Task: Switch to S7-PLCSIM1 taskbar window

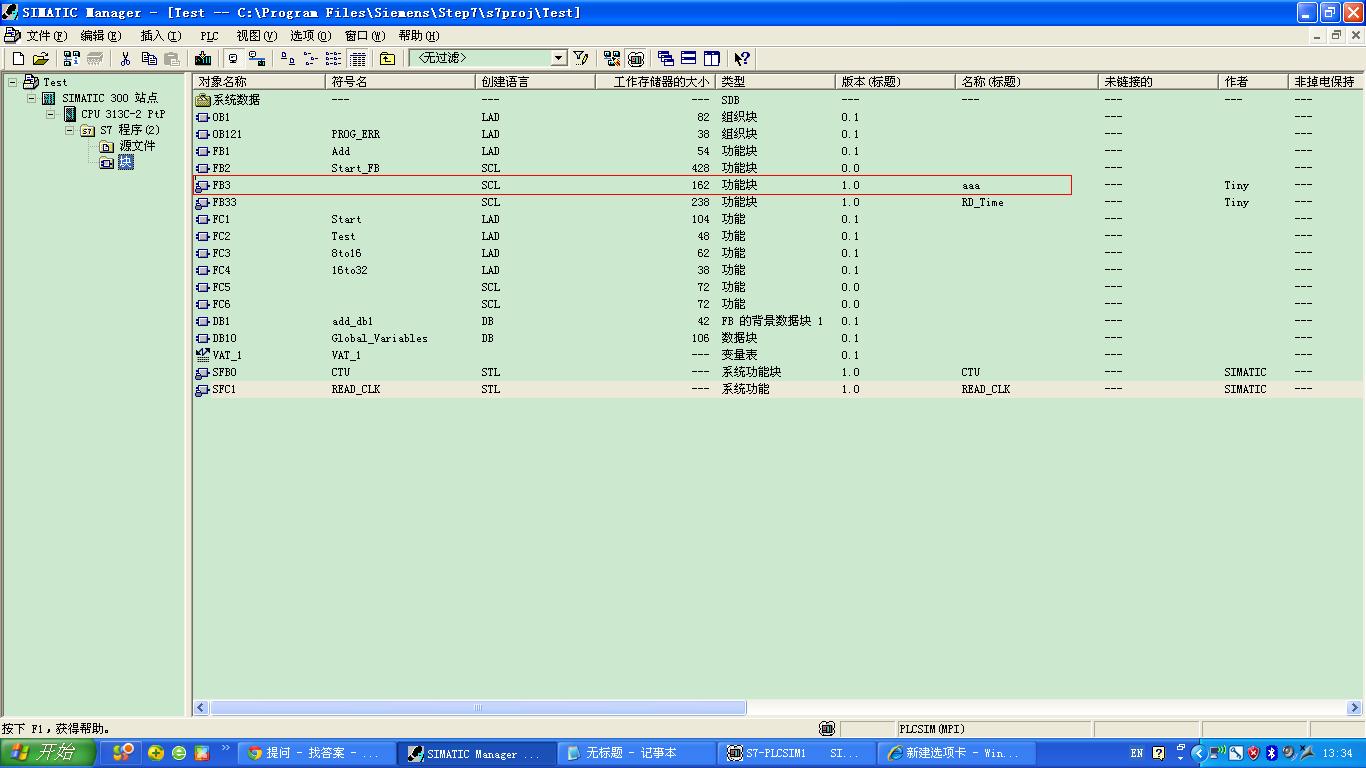Action: [x=797, y=753]
